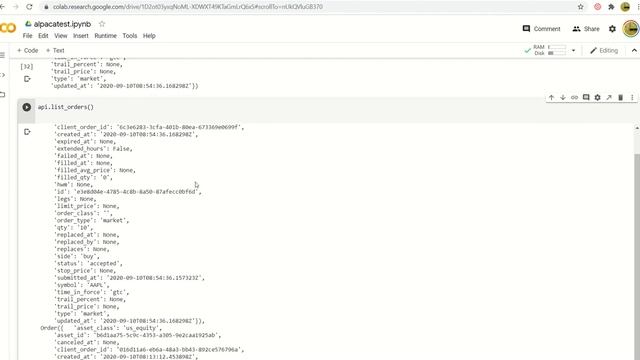
Task: Click the 'asset_class': 'us_equity' line
Action: [118, 328]
